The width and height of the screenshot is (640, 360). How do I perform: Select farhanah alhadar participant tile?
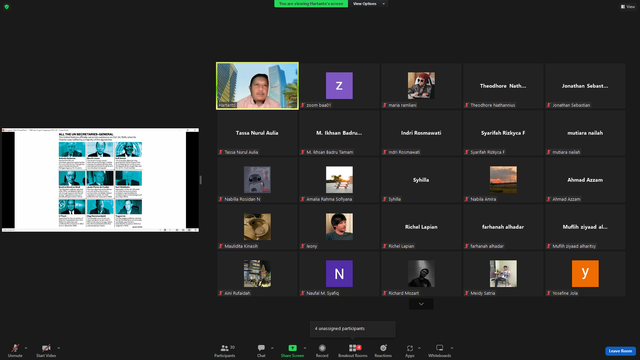click(x=503, y=227)
